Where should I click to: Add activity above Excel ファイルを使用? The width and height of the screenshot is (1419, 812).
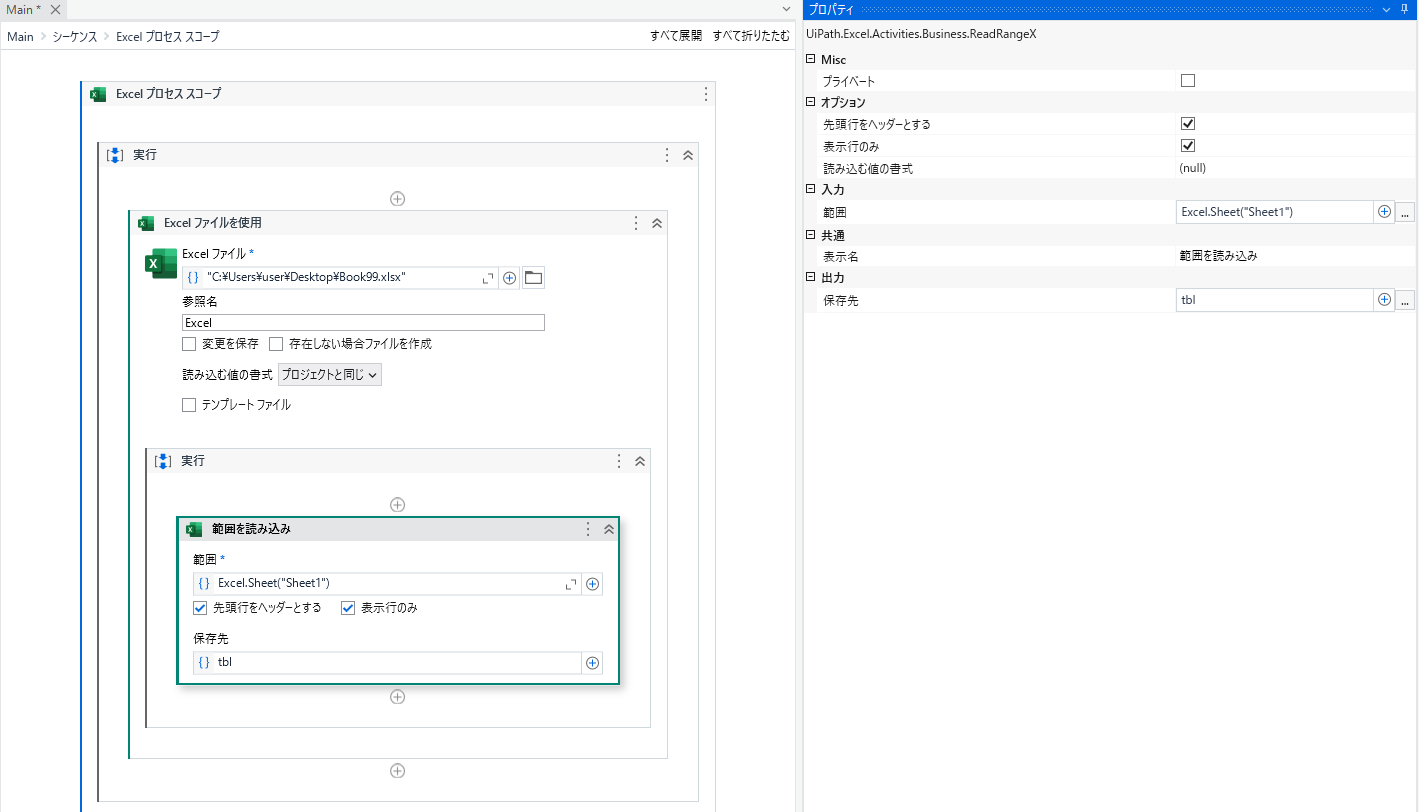[397, 198]
